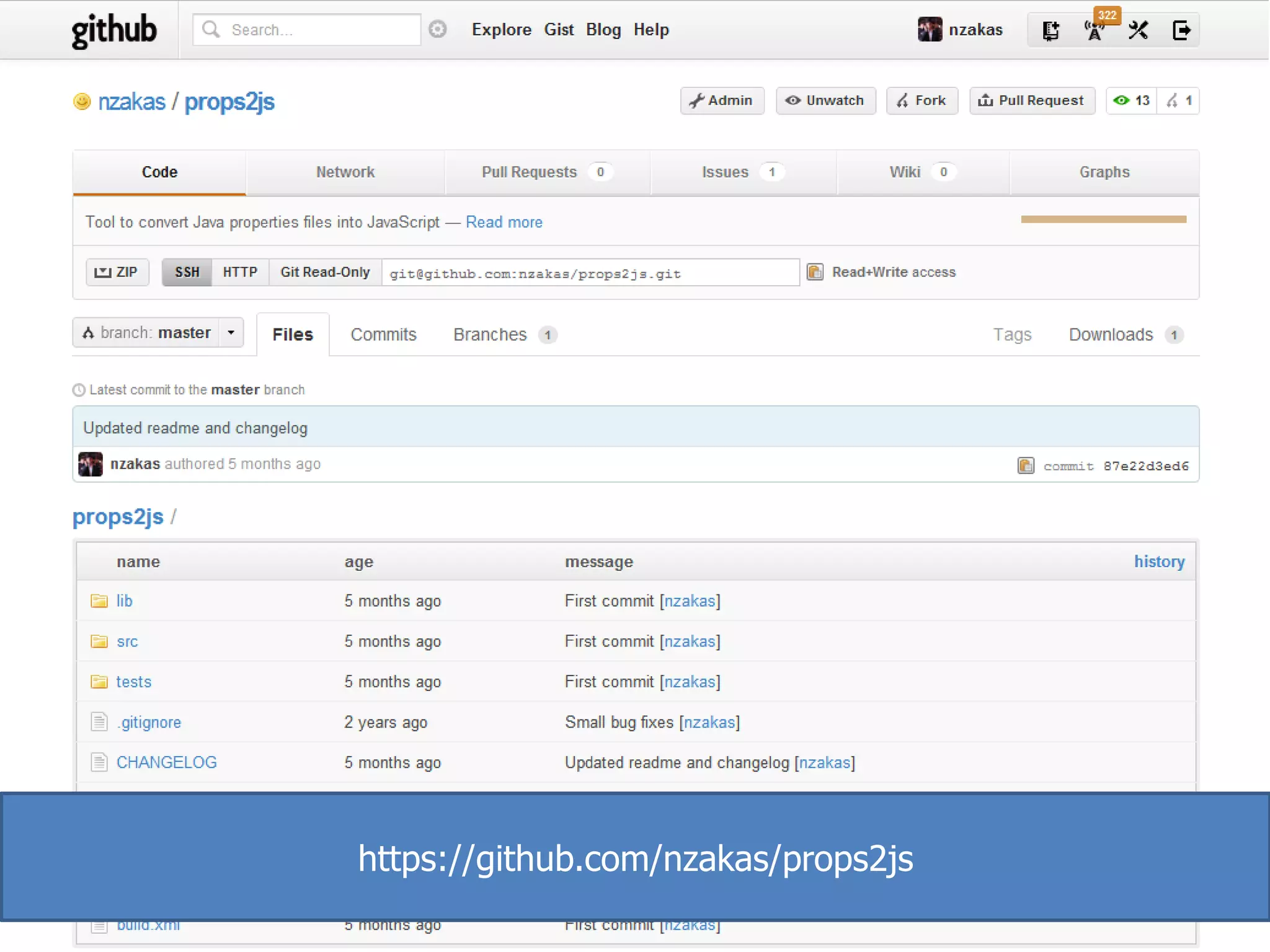Screen dimensions: 1270x952
Task: Click the Fork button
Action: pos(921,100)
